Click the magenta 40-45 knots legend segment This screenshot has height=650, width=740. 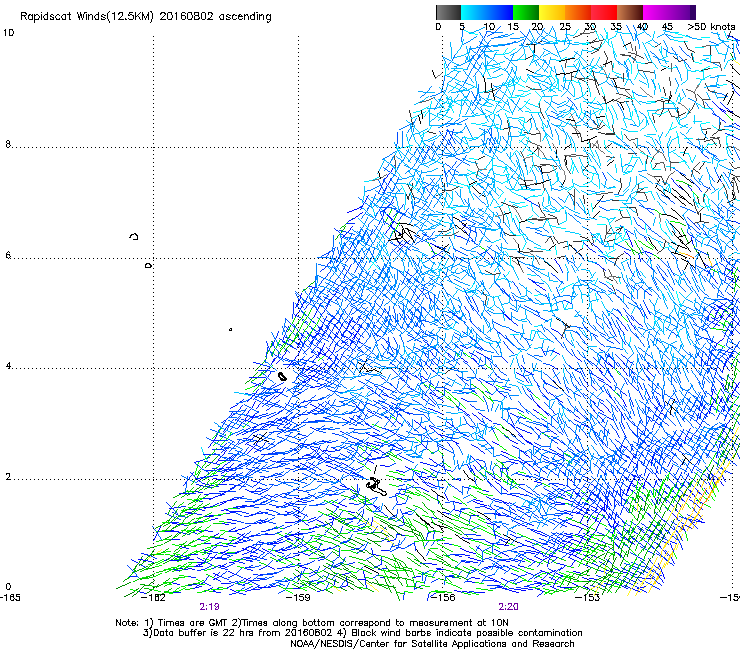(656, 12)
